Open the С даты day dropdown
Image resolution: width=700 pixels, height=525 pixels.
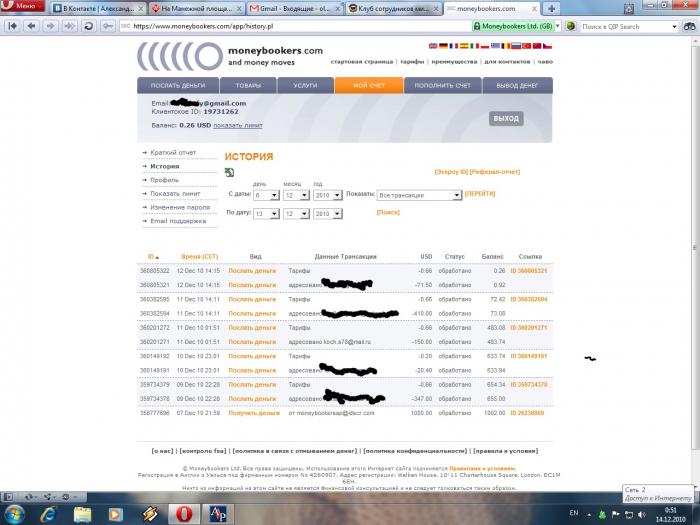266,195
